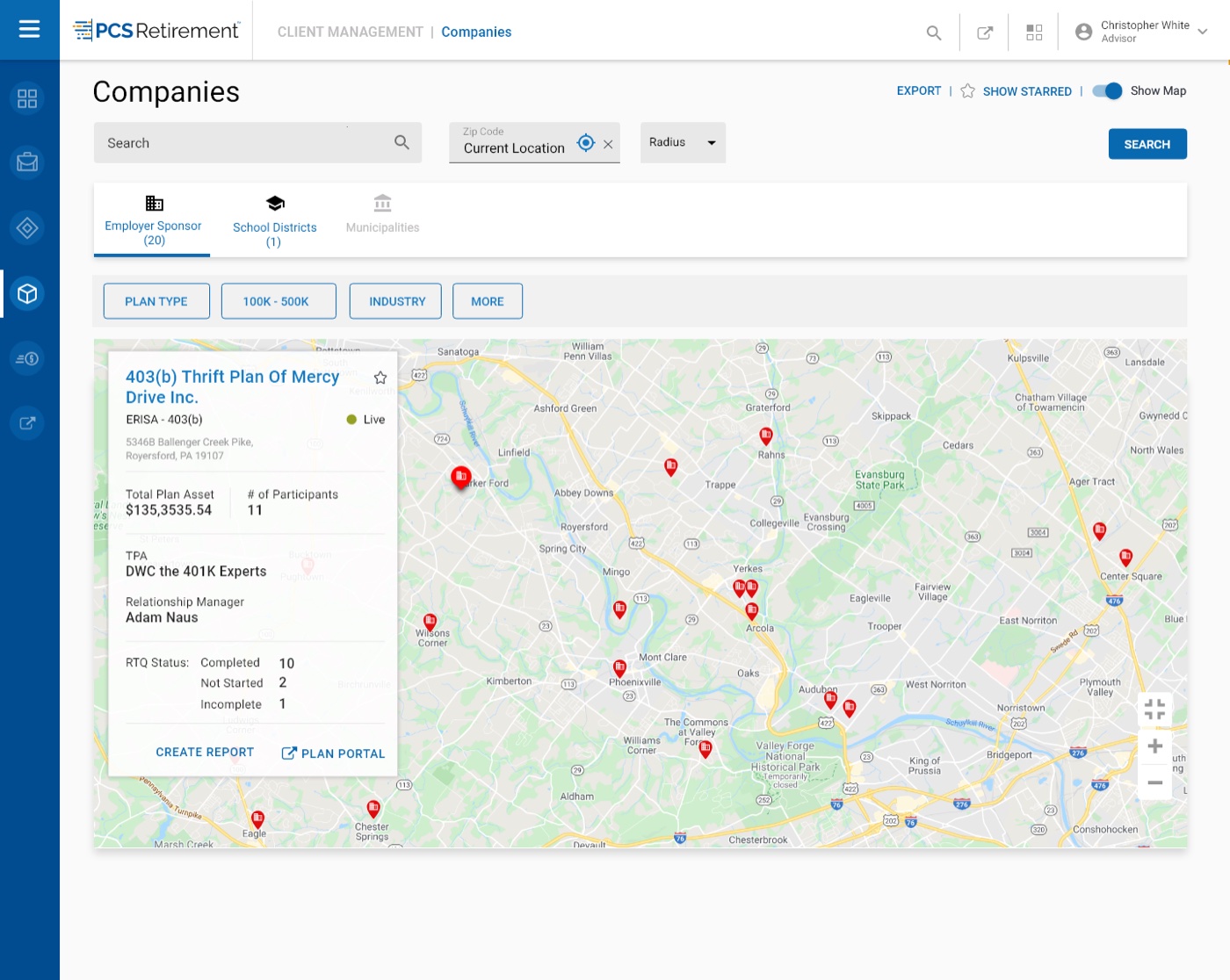1230x980 pixels.
Task: Star the 403(b) Thrift Plan card
Action: tap(380, 378)
